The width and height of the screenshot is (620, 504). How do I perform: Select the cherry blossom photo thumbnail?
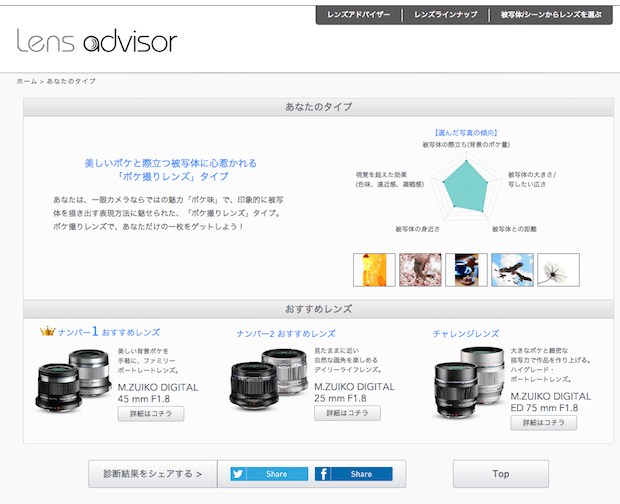pyautogui.click(x=420, y=270)
